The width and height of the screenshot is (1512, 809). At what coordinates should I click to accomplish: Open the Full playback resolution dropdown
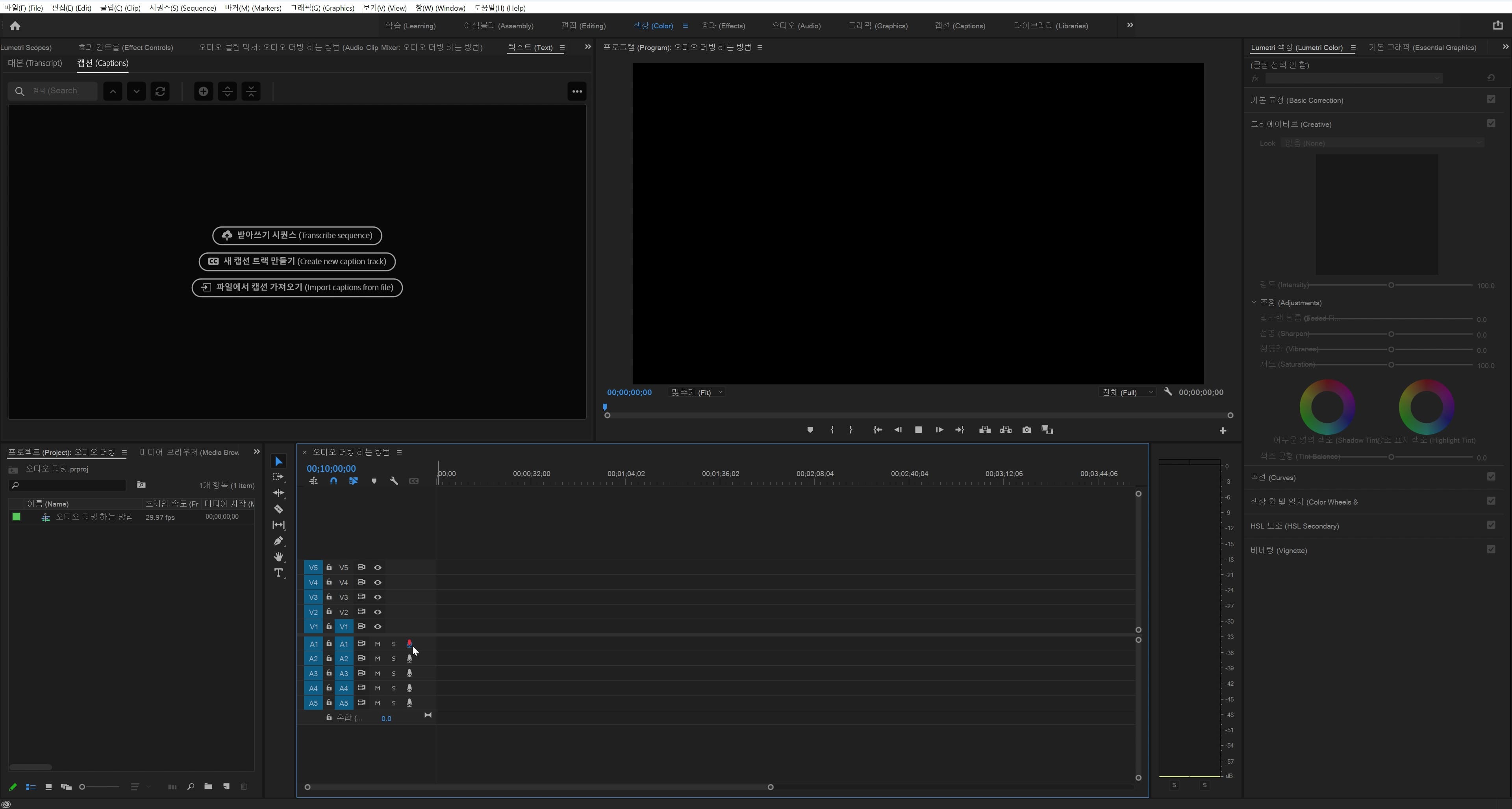coord(1128,392)
